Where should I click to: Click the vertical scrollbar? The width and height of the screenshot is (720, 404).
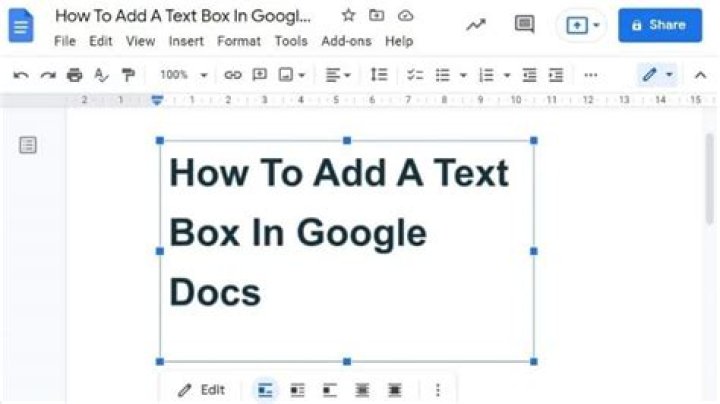(710, 179)
